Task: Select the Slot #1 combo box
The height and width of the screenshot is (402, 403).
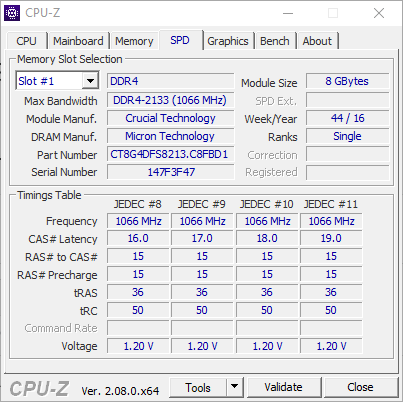Action: click(57, 81)
